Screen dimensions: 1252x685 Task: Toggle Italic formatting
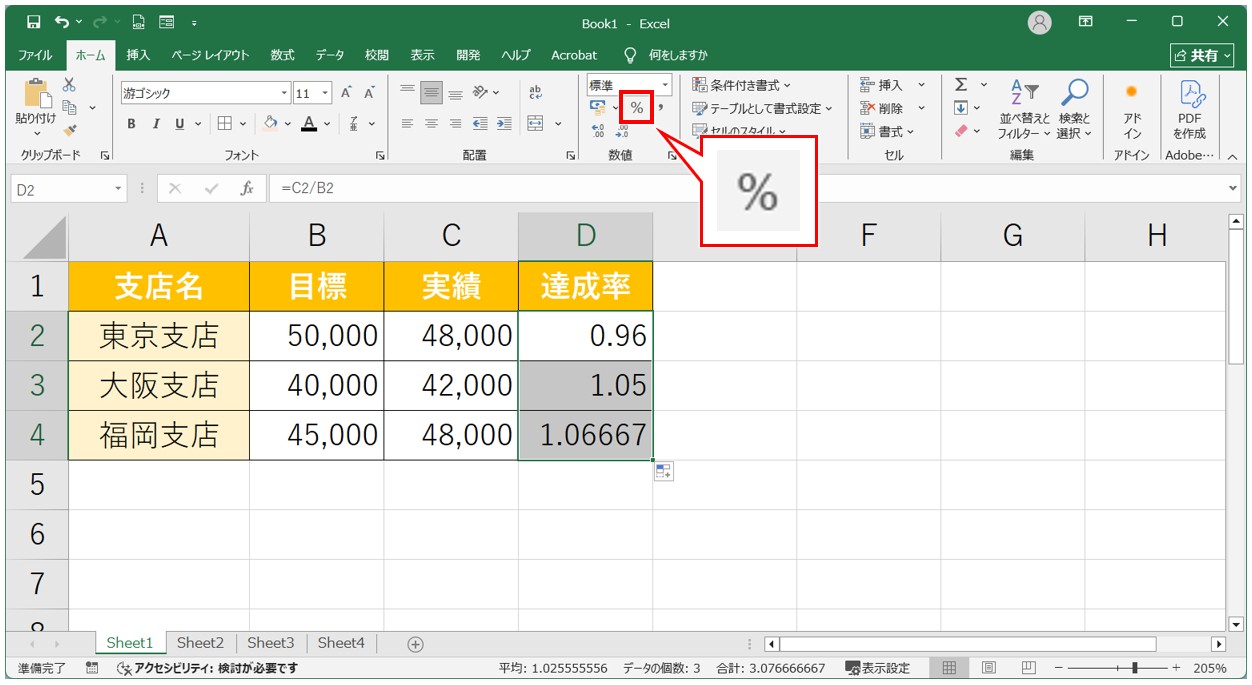tap(156, 124)
